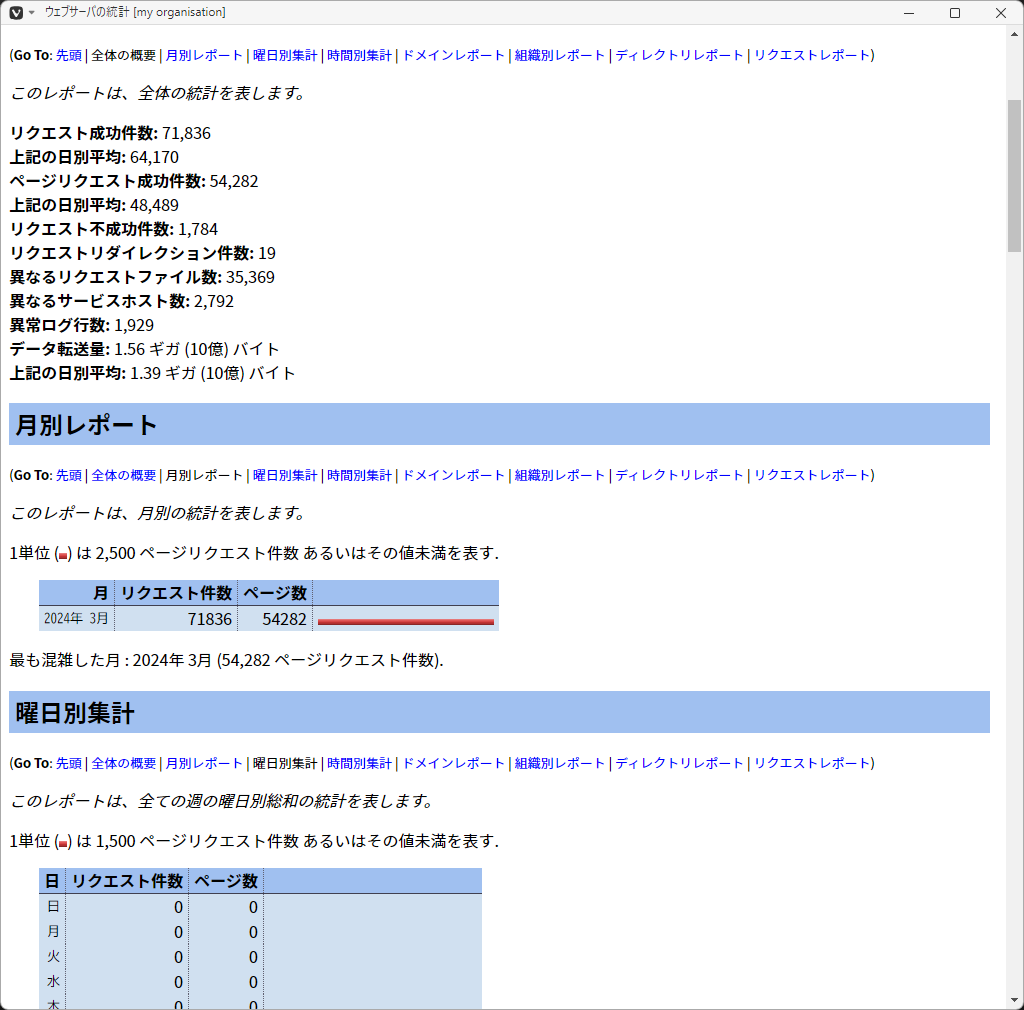Click the このレポートは、月別の統計を表します description
The height and width of the screenshot is (1010, 1024).
157,513
